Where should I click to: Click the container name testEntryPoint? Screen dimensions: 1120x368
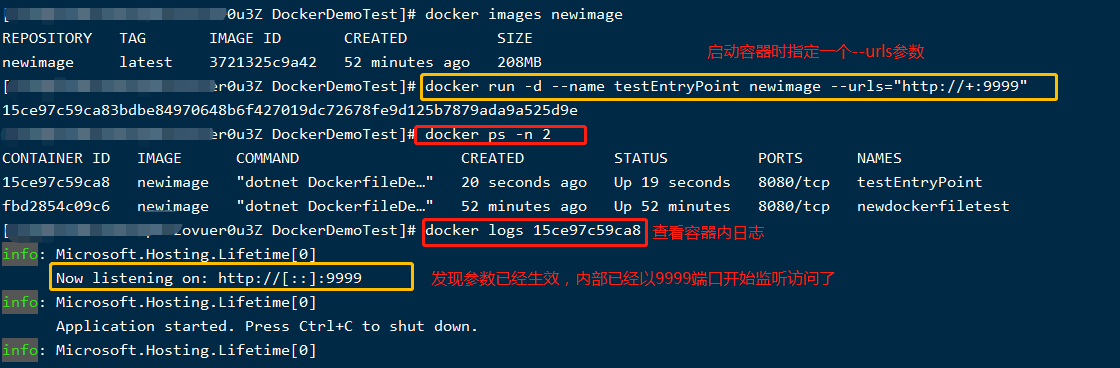coord(920,182)
